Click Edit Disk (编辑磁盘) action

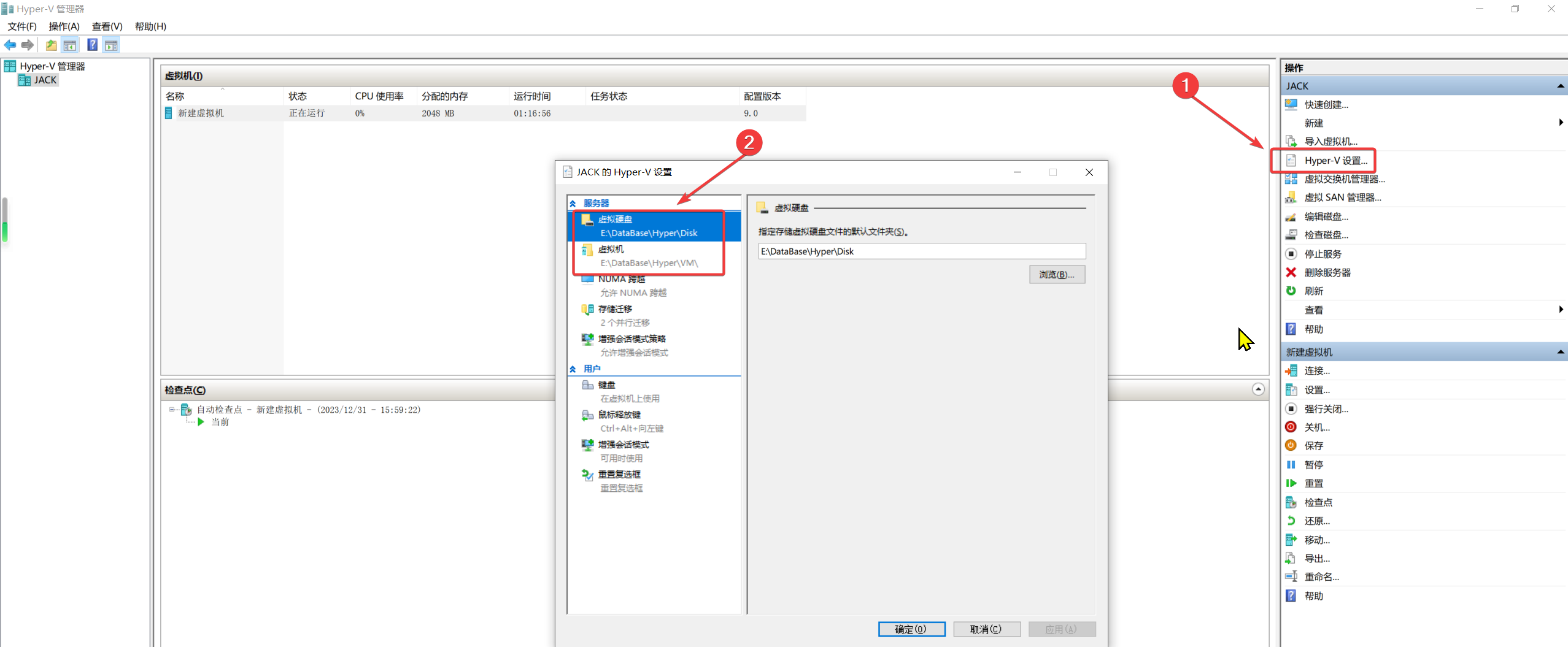tap(1326, 216)
